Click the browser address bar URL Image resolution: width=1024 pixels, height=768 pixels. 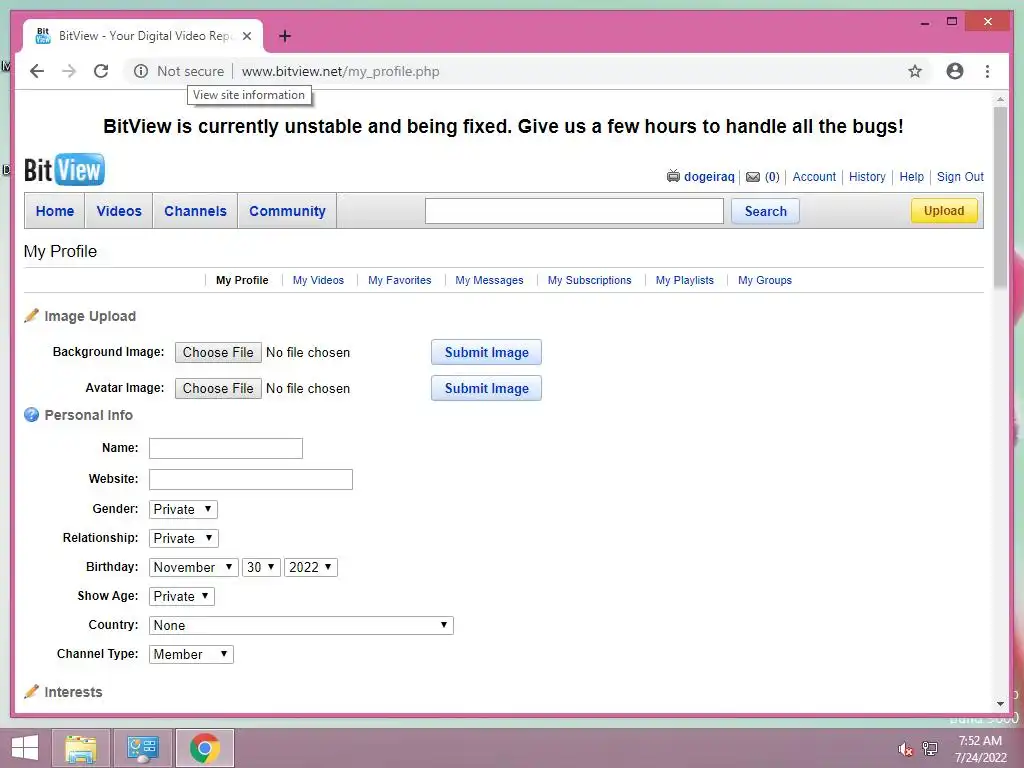pos(340,71)
